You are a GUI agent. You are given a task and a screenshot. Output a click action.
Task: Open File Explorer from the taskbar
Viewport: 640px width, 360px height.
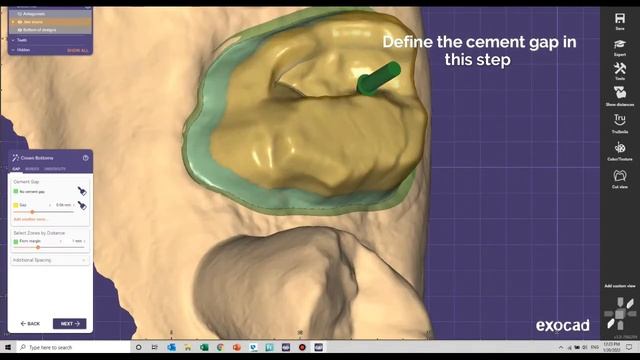pyautogui.click(x=188, y=347)
